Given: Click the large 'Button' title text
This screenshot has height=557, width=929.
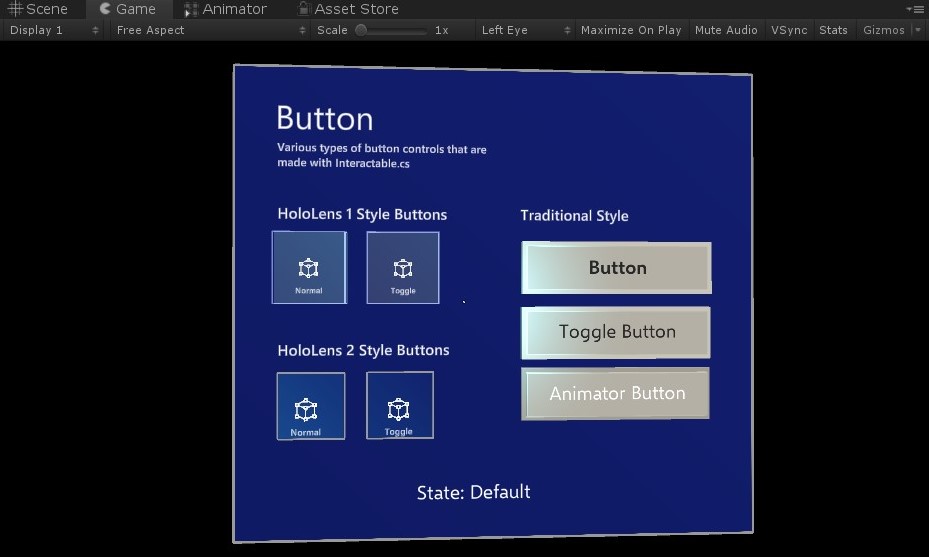Looking at the screenshot, I should [325, 118].
